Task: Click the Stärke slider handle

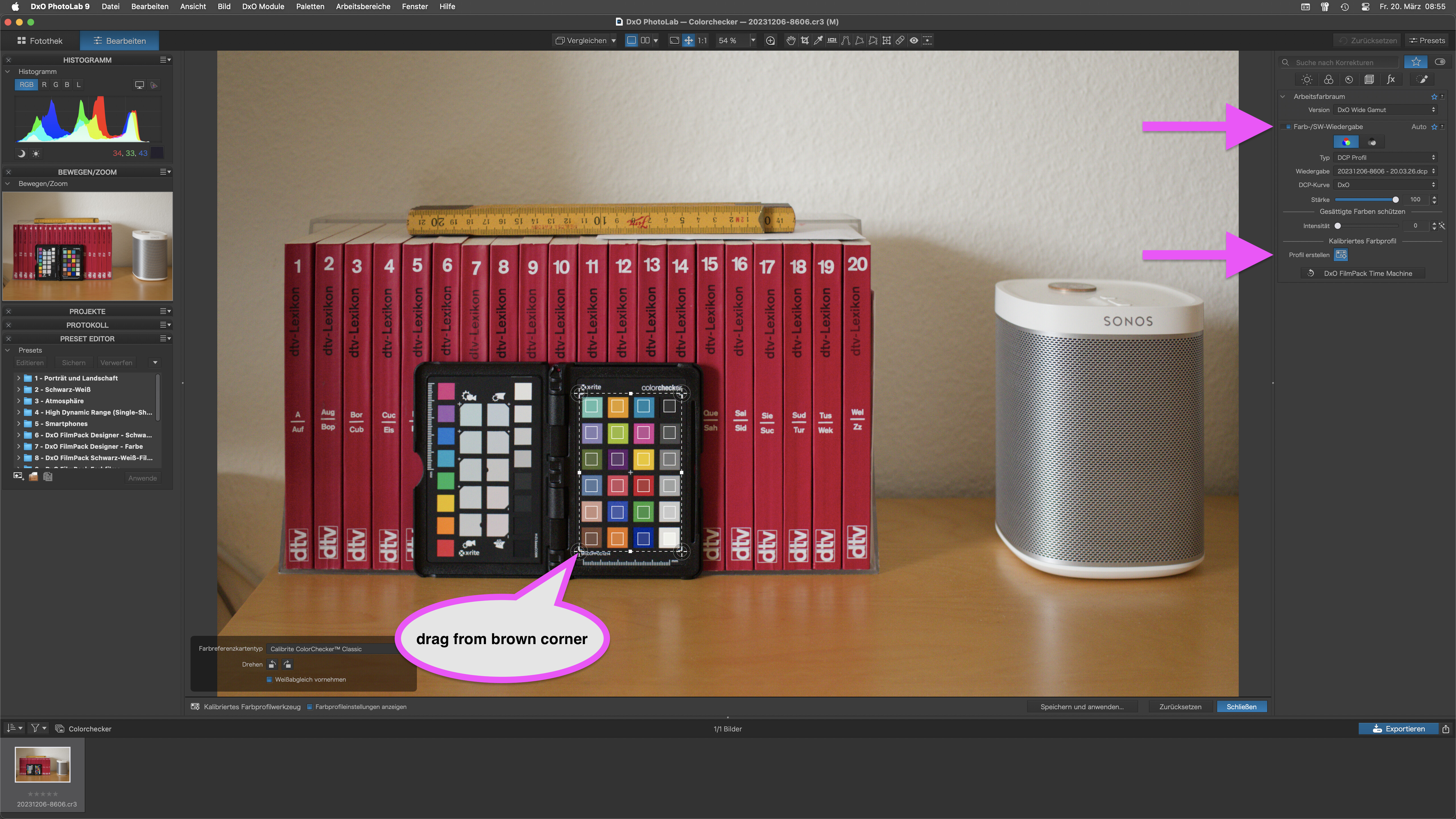Action: (1395, 200)
